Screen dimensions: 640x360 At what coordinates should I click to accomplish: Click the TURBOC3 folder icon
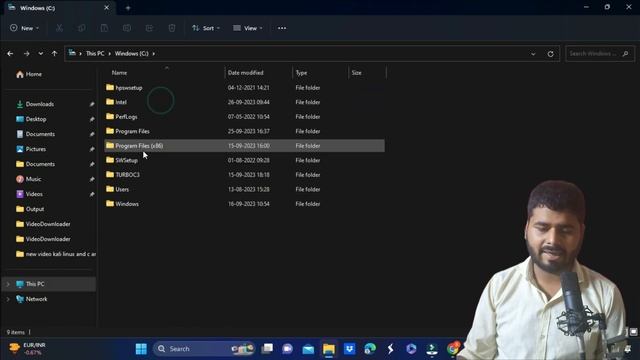pos(110,174)
